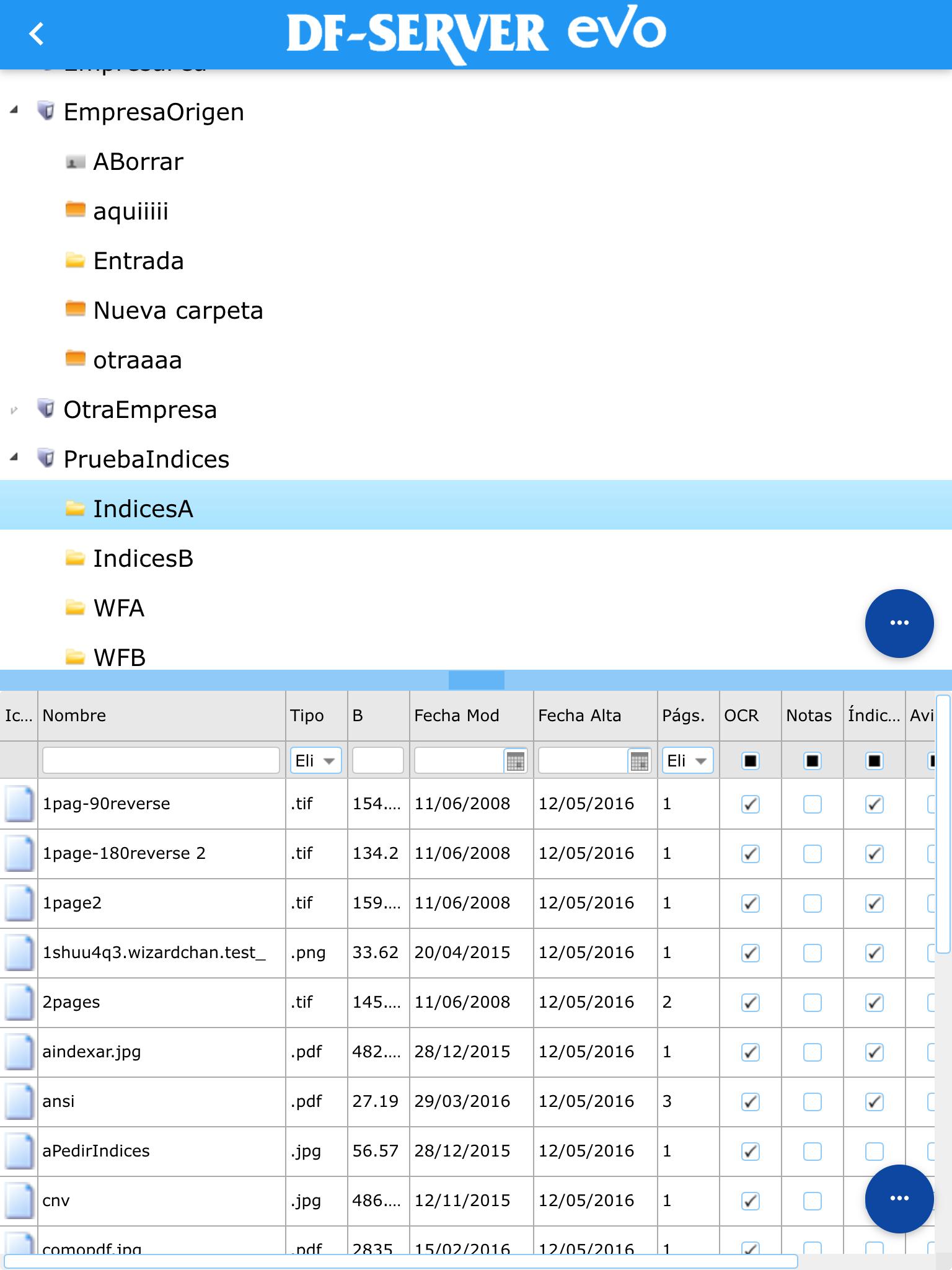952x1270 pixels.
Task: Click the document icon for ansi
Action: (19, 1101)
